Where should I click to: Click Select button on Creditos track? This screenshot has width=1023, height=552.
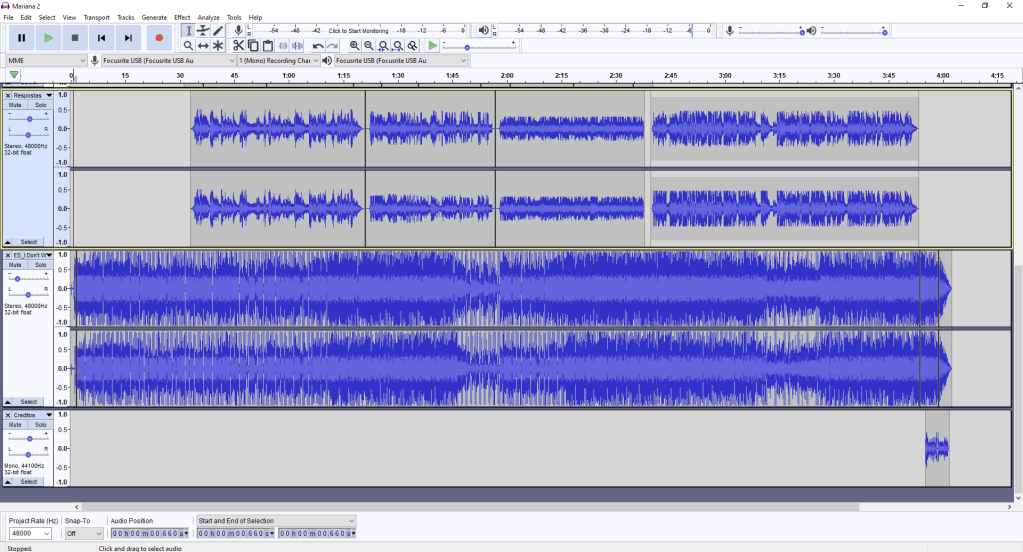[x=29, y=481]
